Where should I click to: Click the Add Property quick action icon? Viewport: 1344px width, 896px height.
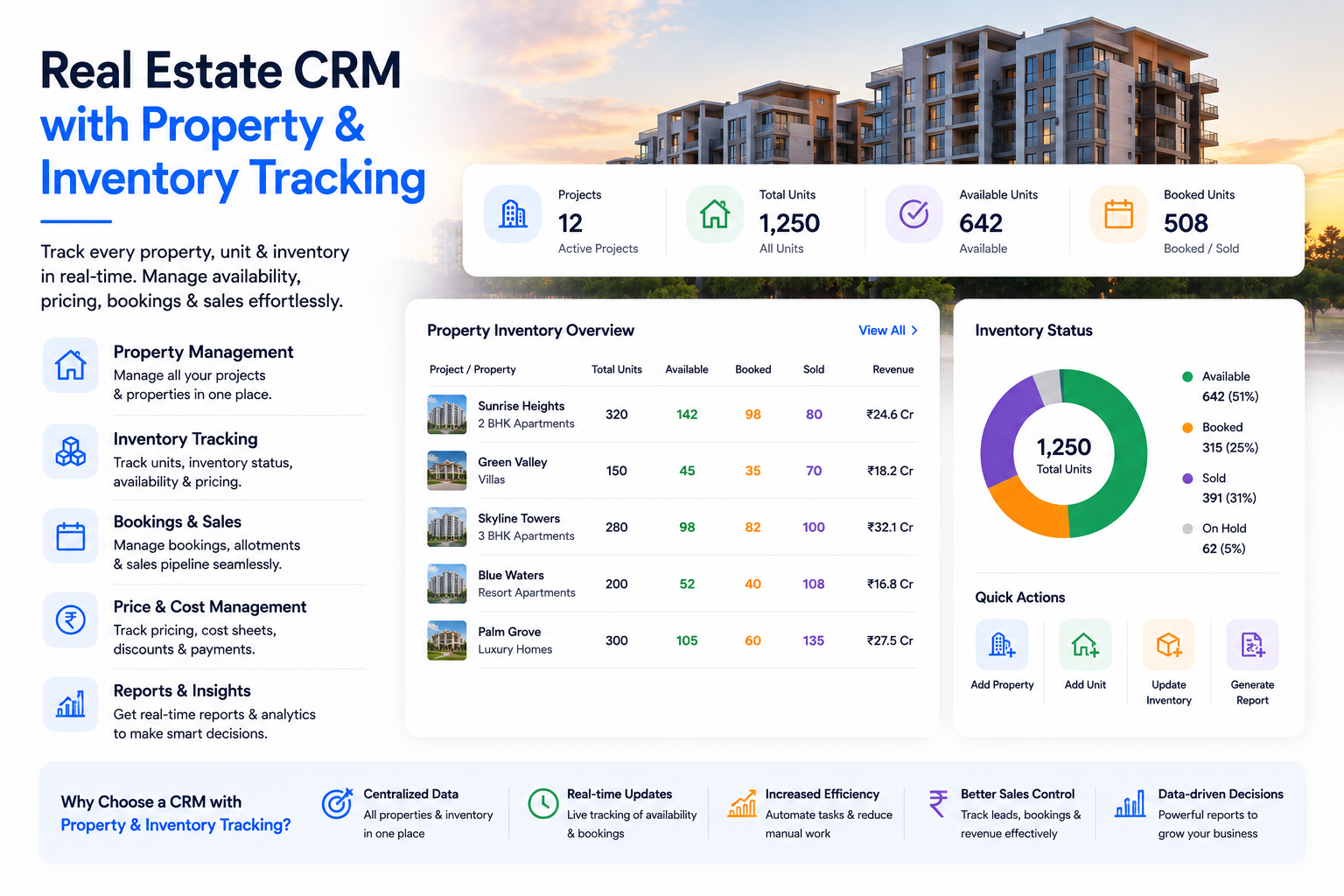click(x=1002, y=645)
